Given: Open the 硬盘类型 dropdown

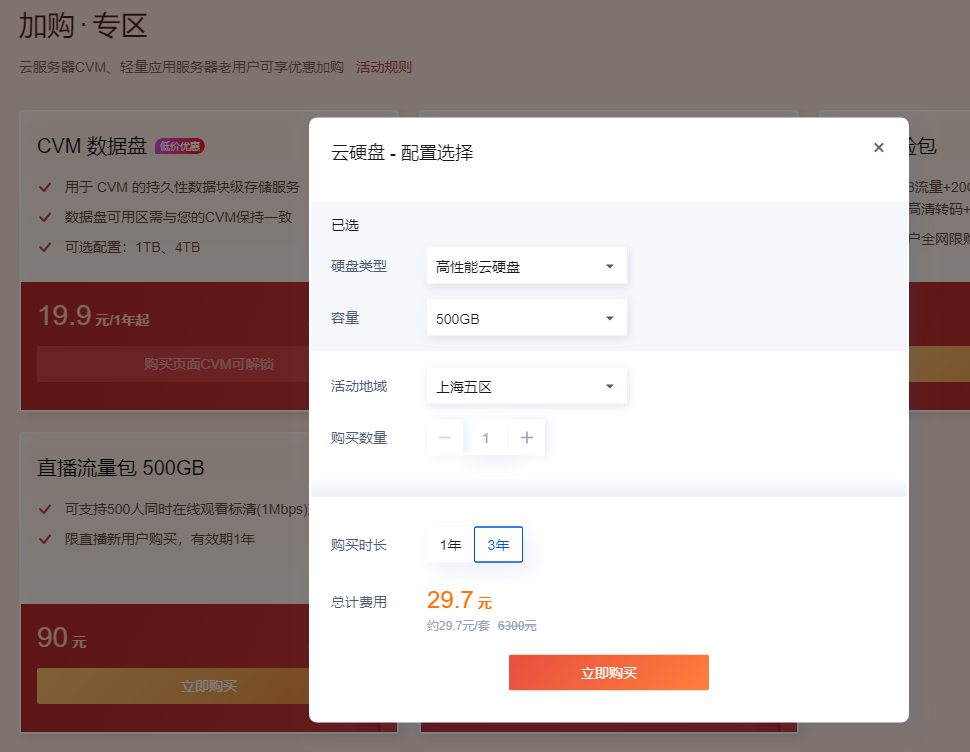Looking at the screenshot, I should [x=526, y=266].
